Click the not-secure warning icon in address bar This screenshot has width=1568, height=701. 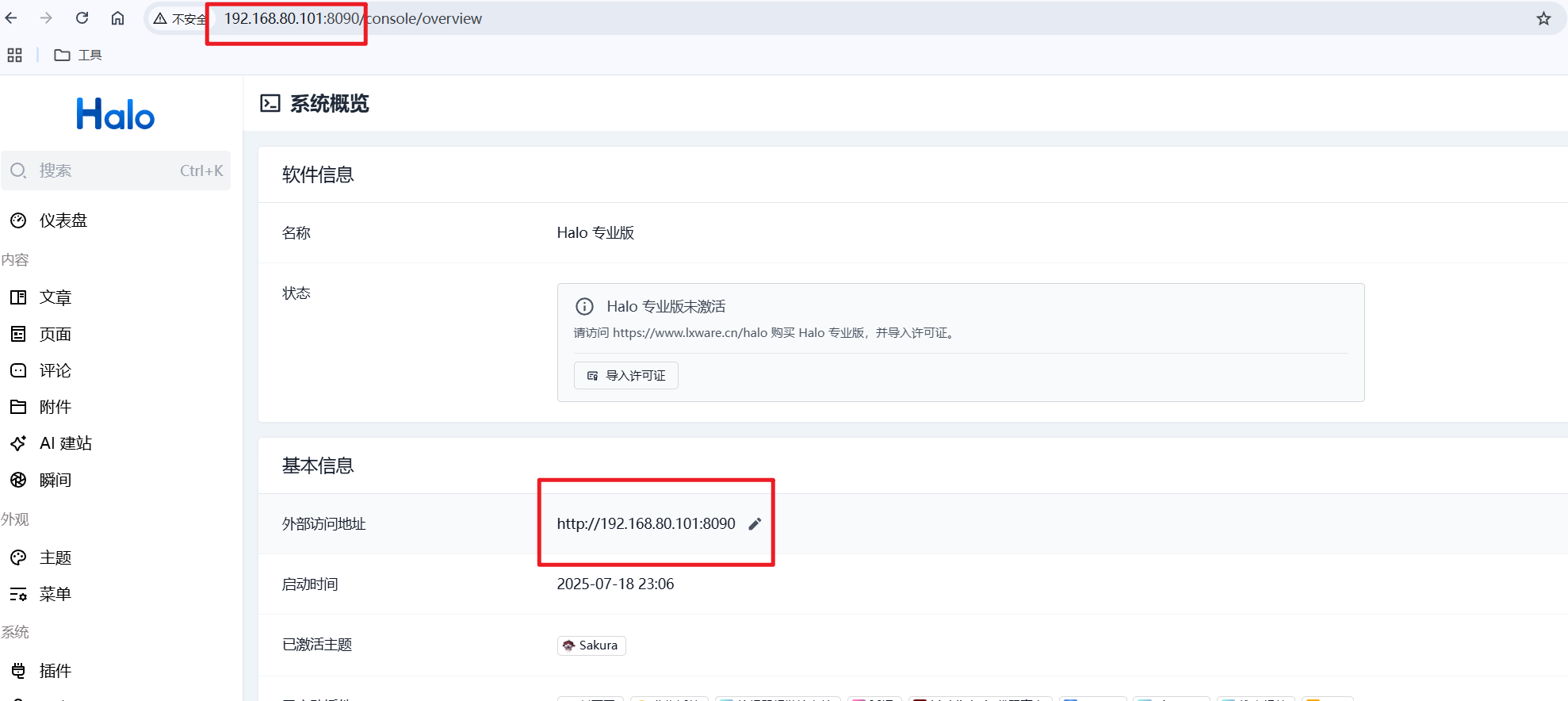[160, 18]
